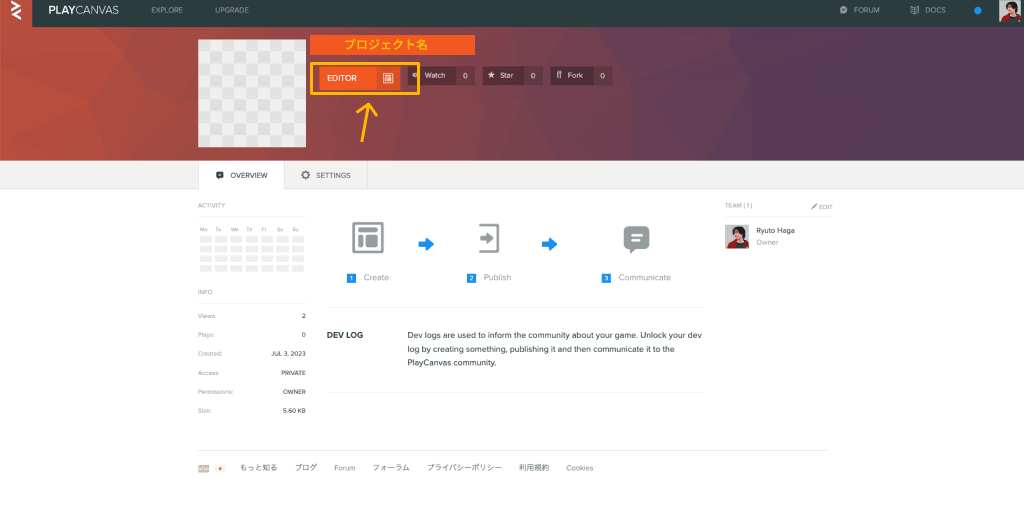Click the PRIVATE access value
1024x512 pixels.
pyautogui.click(x=293, y=373)
